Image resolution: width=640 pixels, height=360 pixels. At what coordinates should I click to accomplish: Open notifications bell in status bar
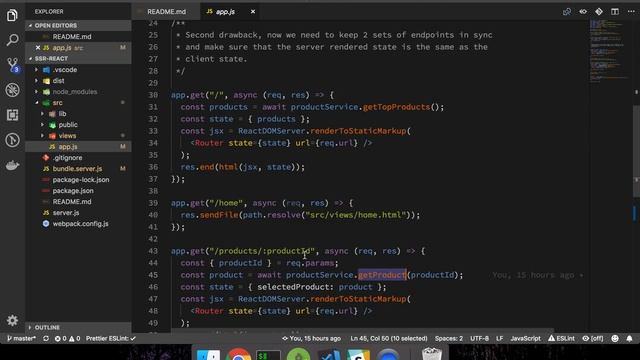coord(629,338)
